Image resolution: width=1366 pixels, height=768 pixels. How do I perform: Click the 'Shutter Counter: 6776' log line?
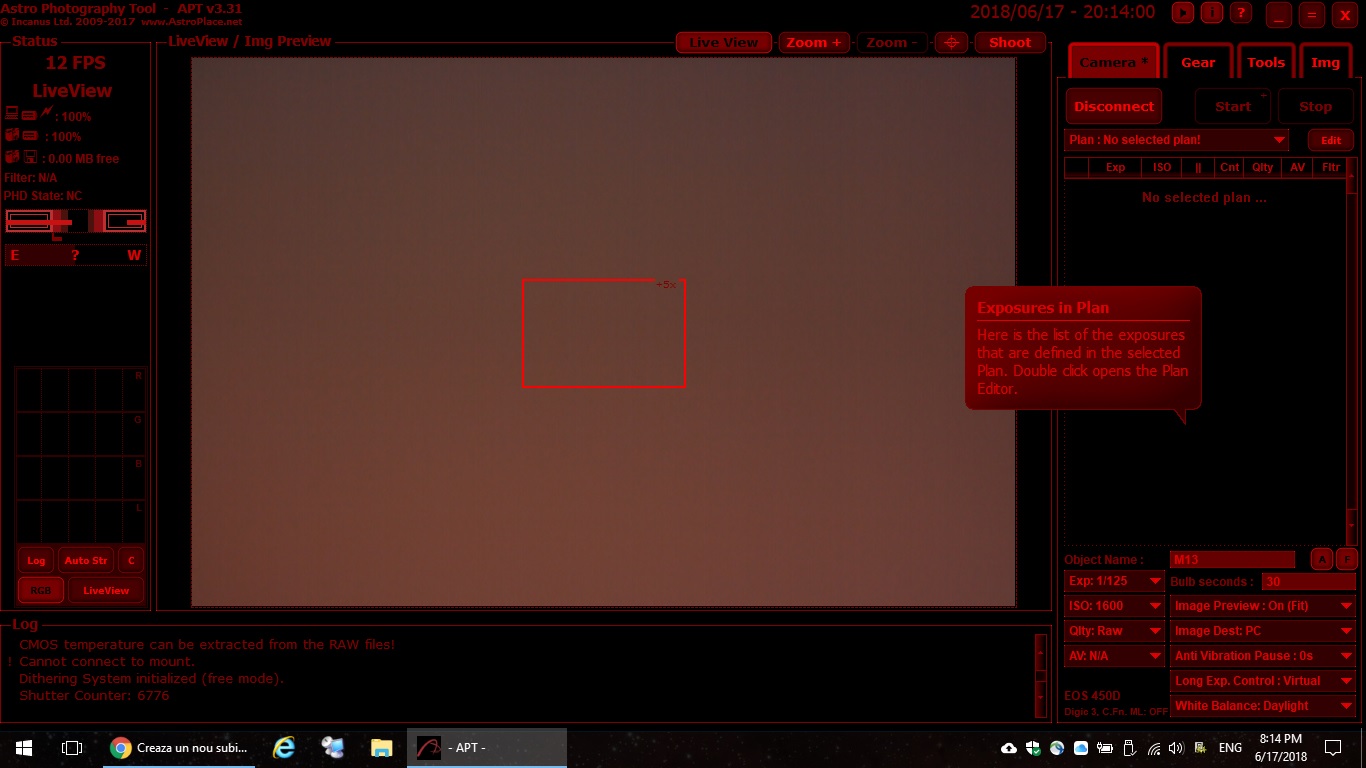coord(94,695)
